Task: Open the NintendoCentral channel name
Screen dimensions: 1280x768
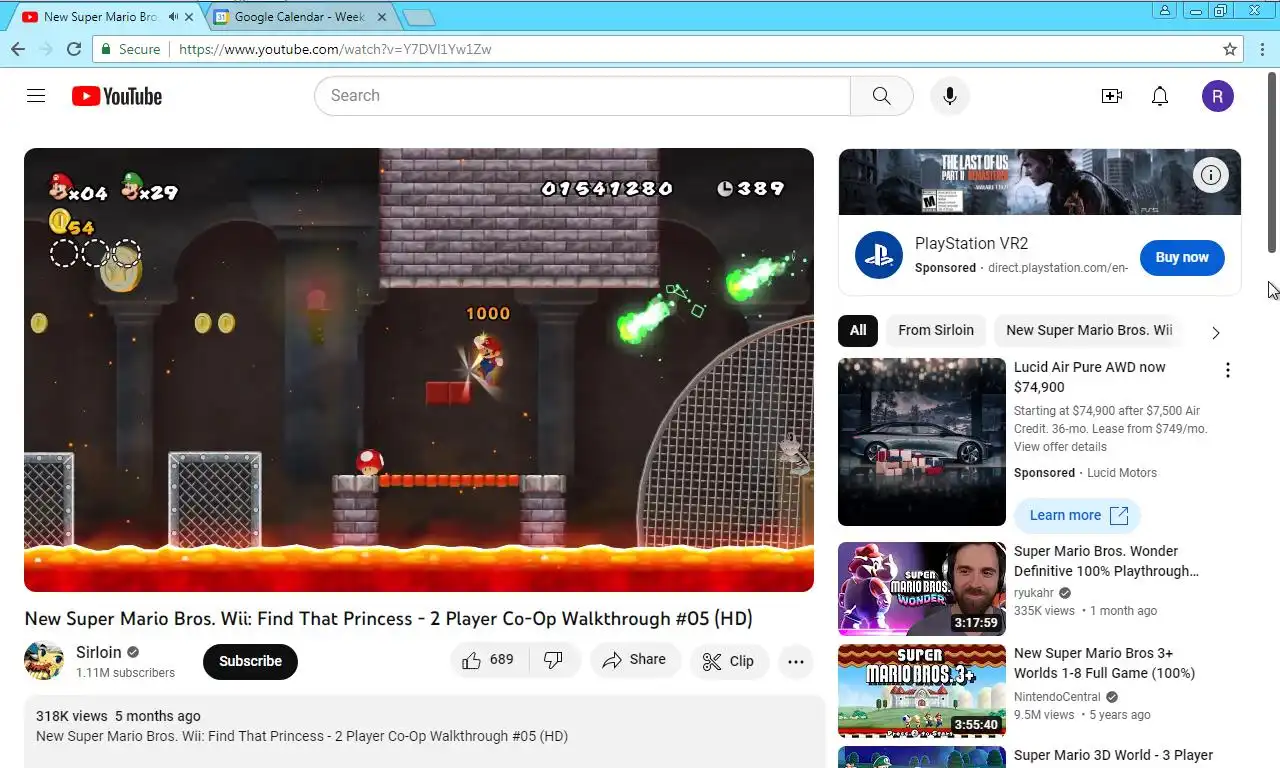Action: point(1057,697)
